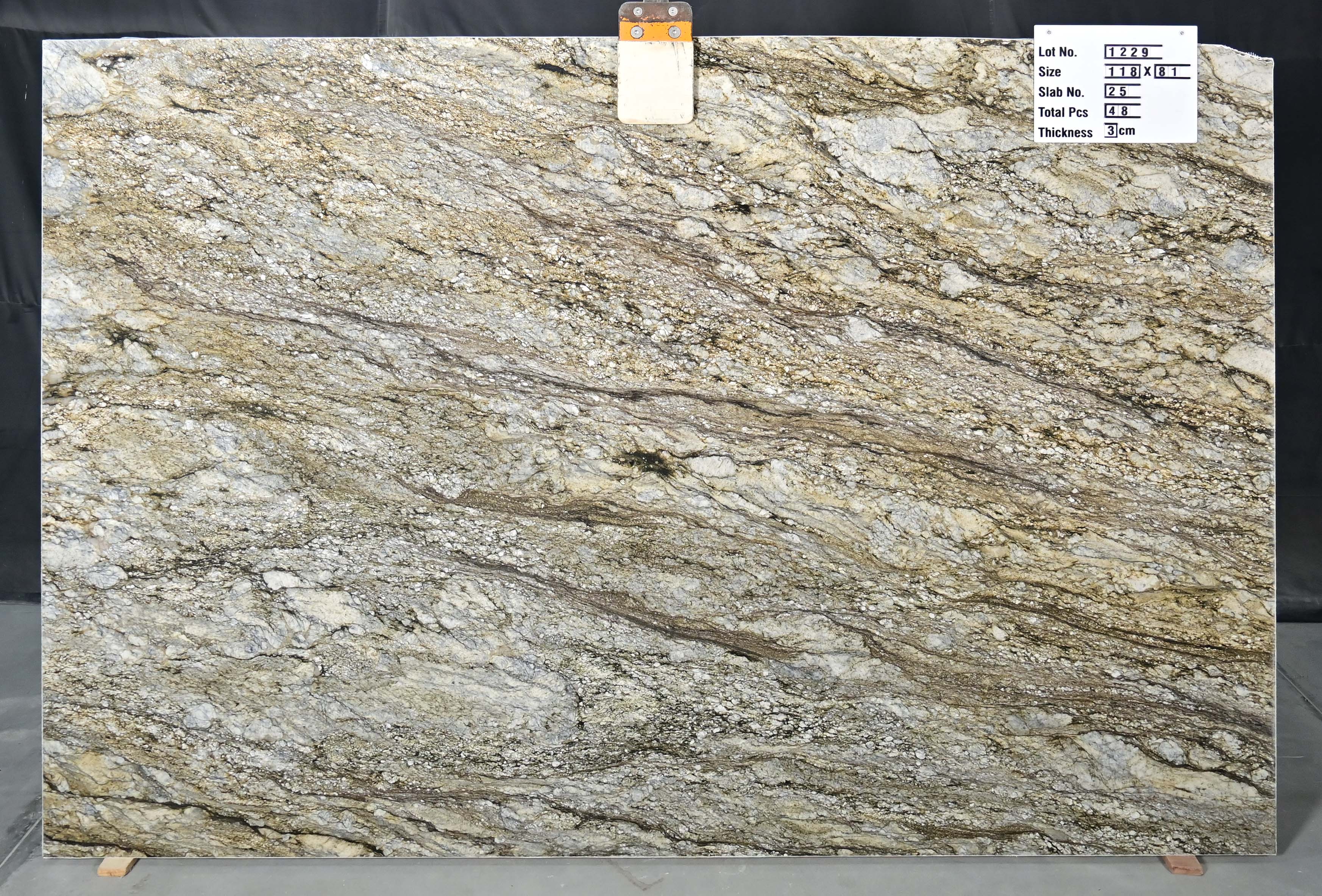Click the Slab No. value 25
The height and width of the screenshot is (896, 1322).
pos(1118,92)
